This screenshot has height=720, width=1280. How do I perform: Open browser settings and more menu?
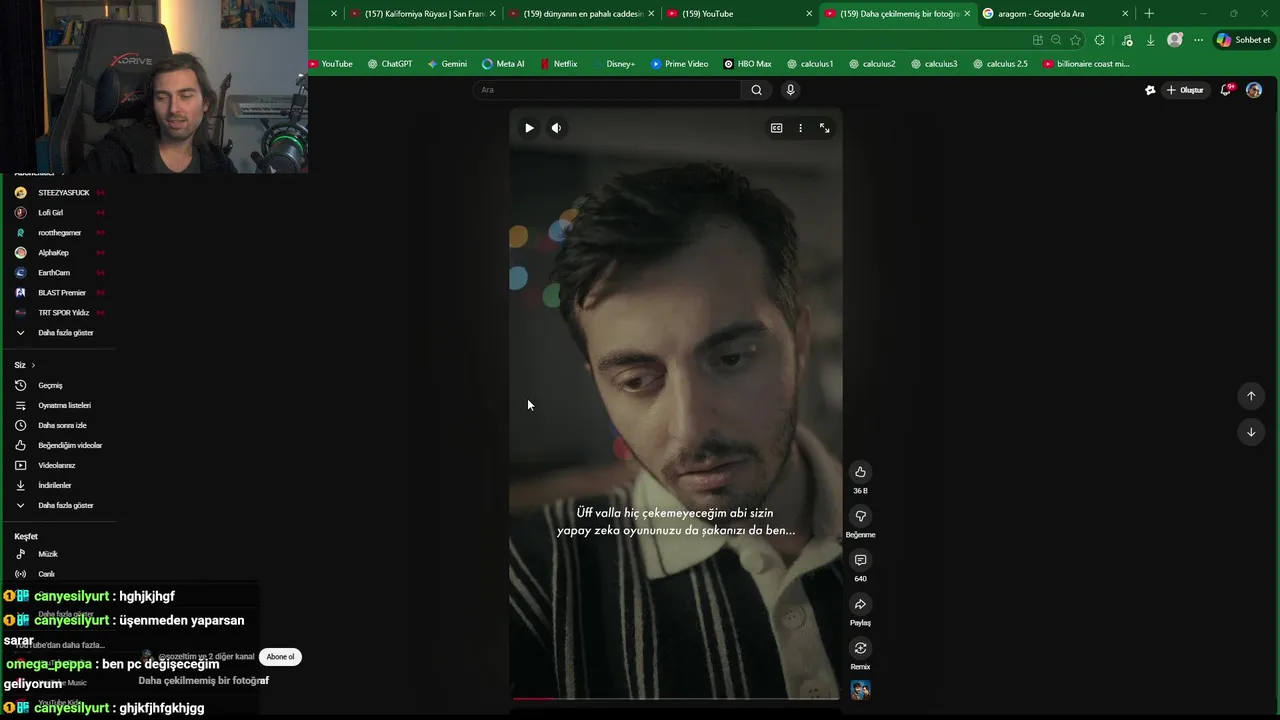click(1198, 40)
